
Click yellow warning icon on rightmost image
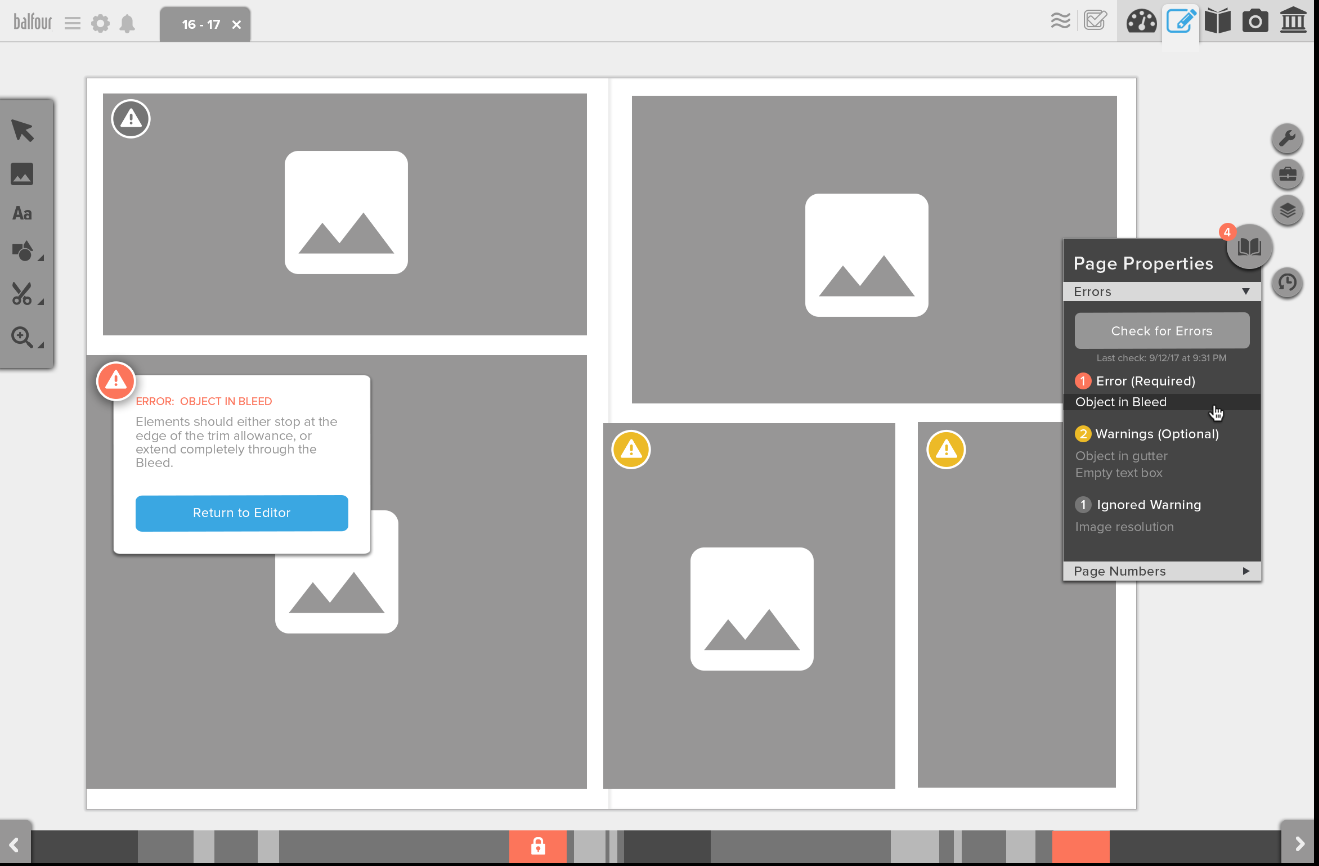[946, 450]
